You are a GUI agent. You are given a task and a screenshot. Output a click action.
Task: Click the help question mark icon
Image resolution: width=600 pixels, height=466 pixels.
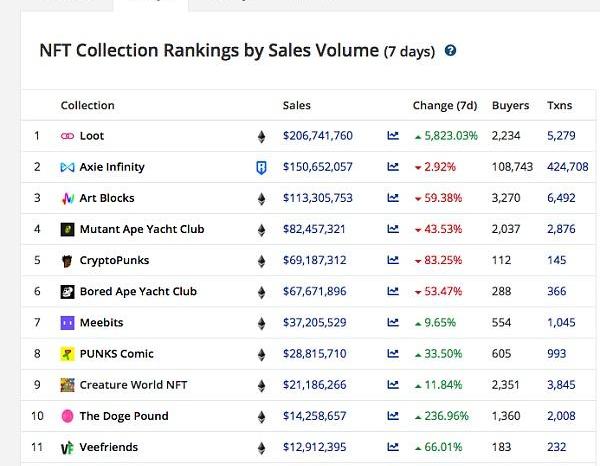(x=450, y=50)
